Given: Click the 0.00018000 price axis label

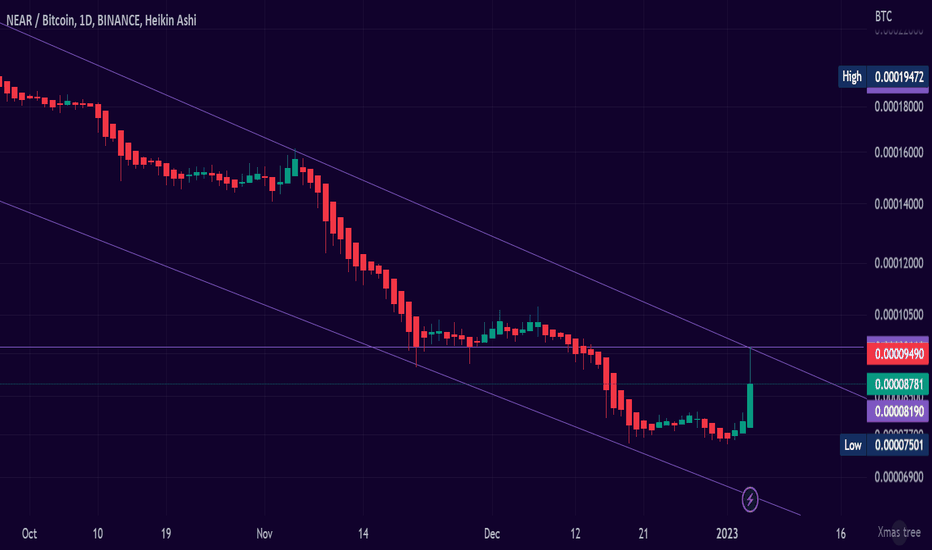Looking at the screenshot, I should [x=899, y=107].
